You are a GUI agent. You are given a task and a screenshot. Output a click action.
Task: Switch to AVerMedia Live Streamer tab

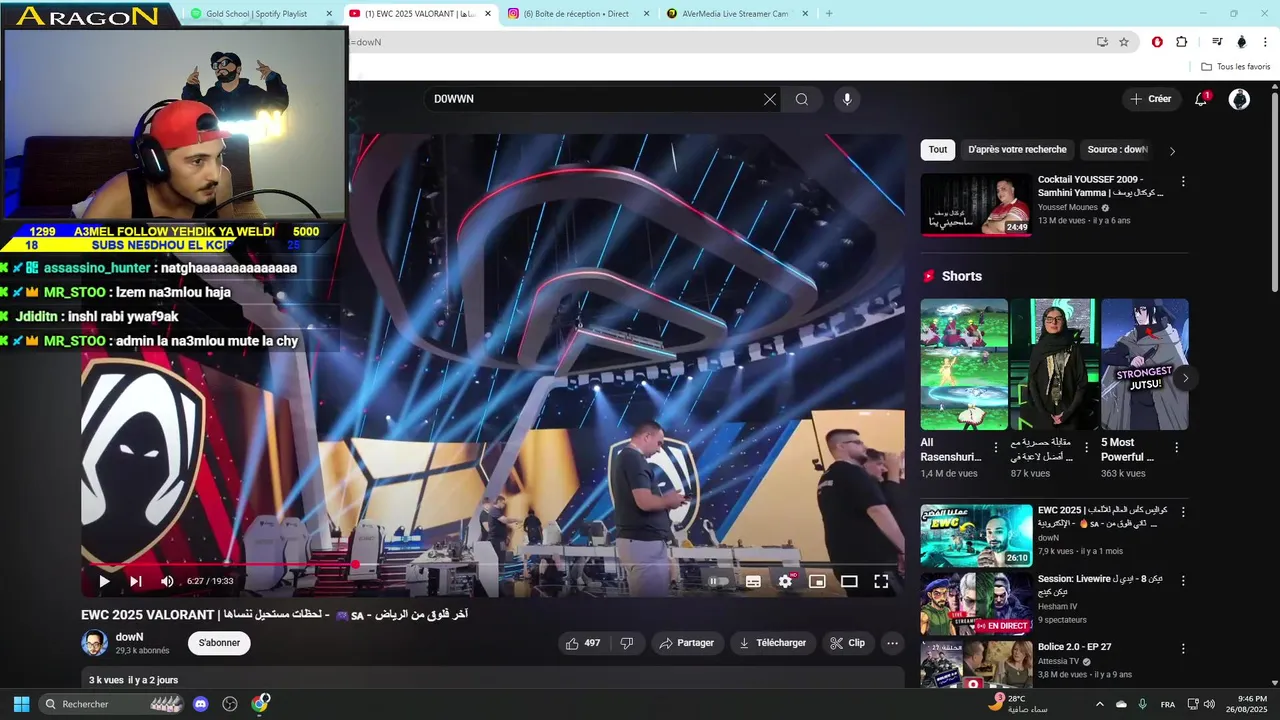[x=736, y=14]
